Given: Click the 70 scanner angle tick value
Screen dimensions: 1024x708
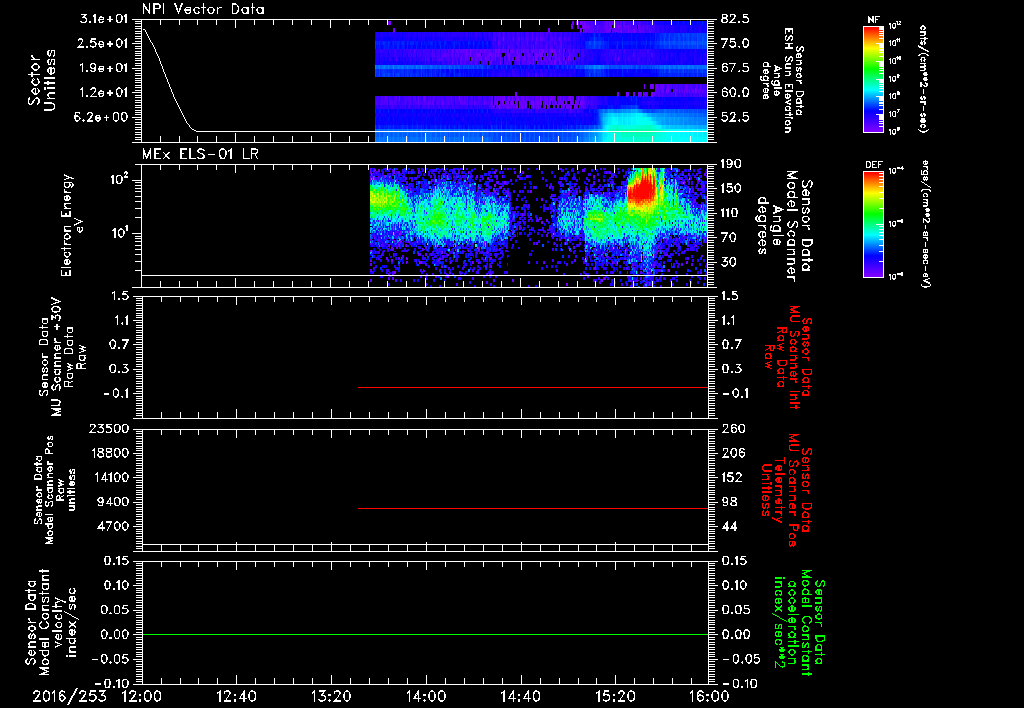Looking at the screenshot, I should tap(728, 238).
